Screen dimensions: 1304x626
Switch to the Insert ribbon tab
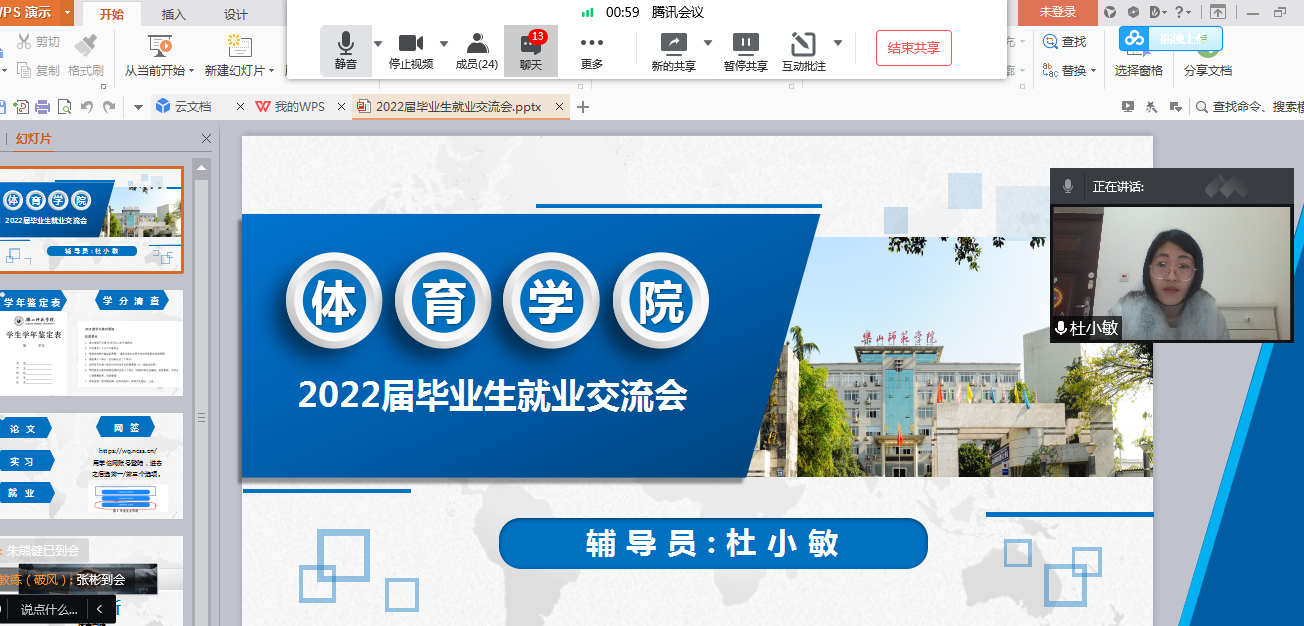point(173,14)
